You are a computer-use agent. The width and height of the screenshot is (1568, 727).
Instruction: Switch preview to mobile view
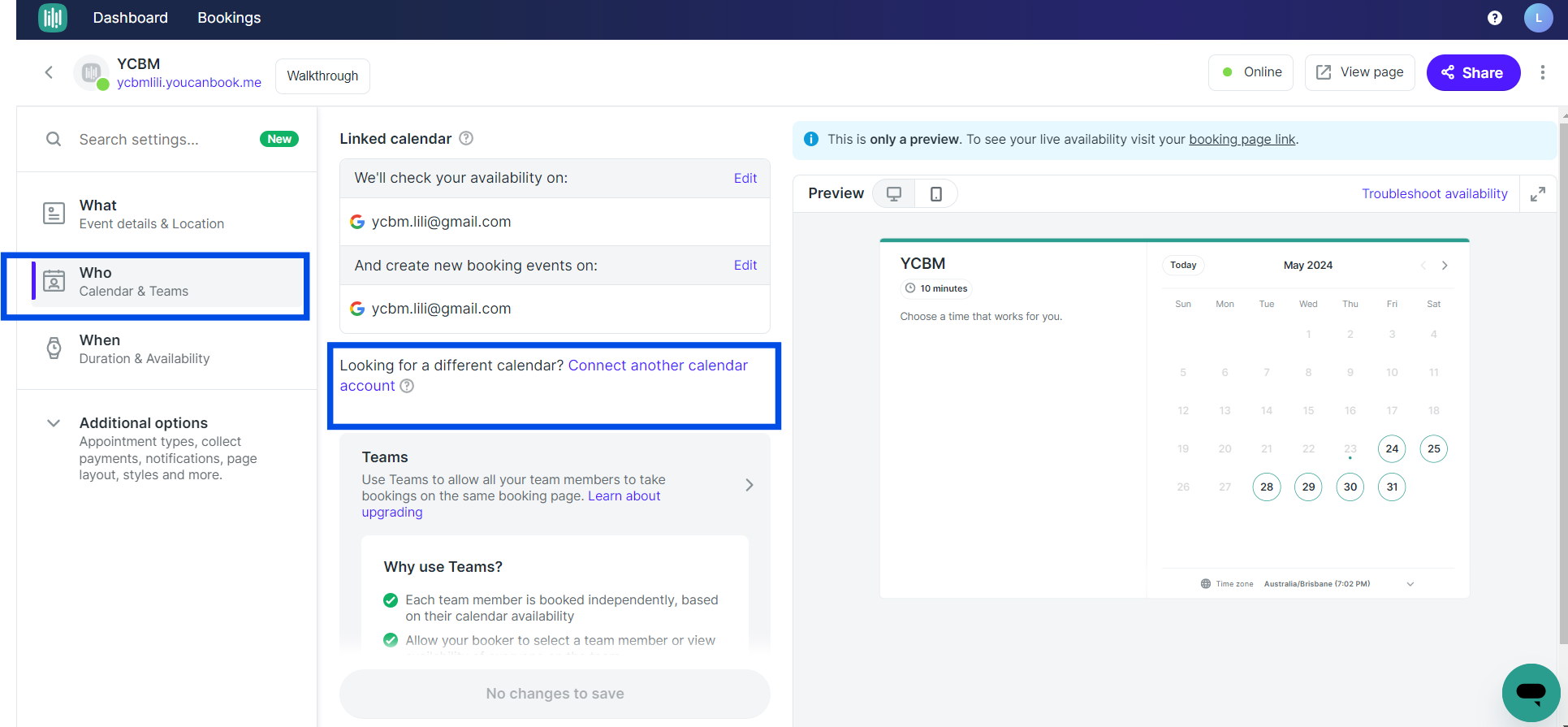coord(936,193)
